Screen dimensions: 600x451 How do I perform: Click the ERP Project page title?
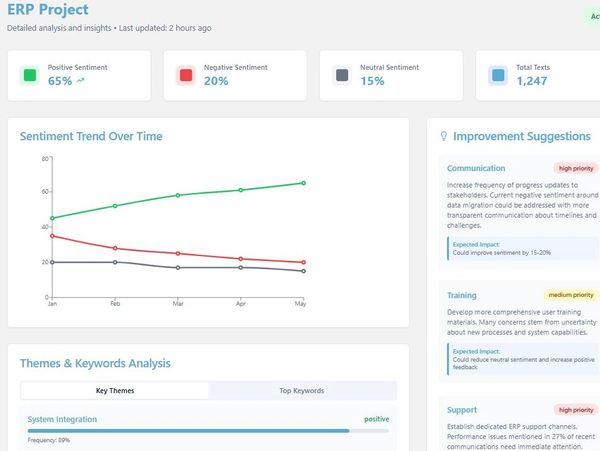point(48,9)
